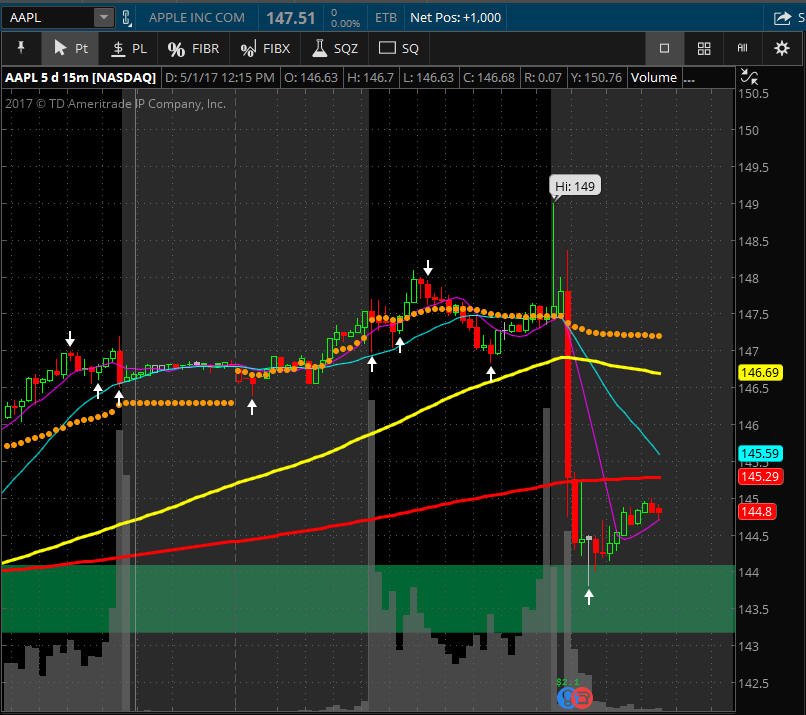Click the H: 146.7 high value
Screen dimensions: 806x715
(370, 78)
